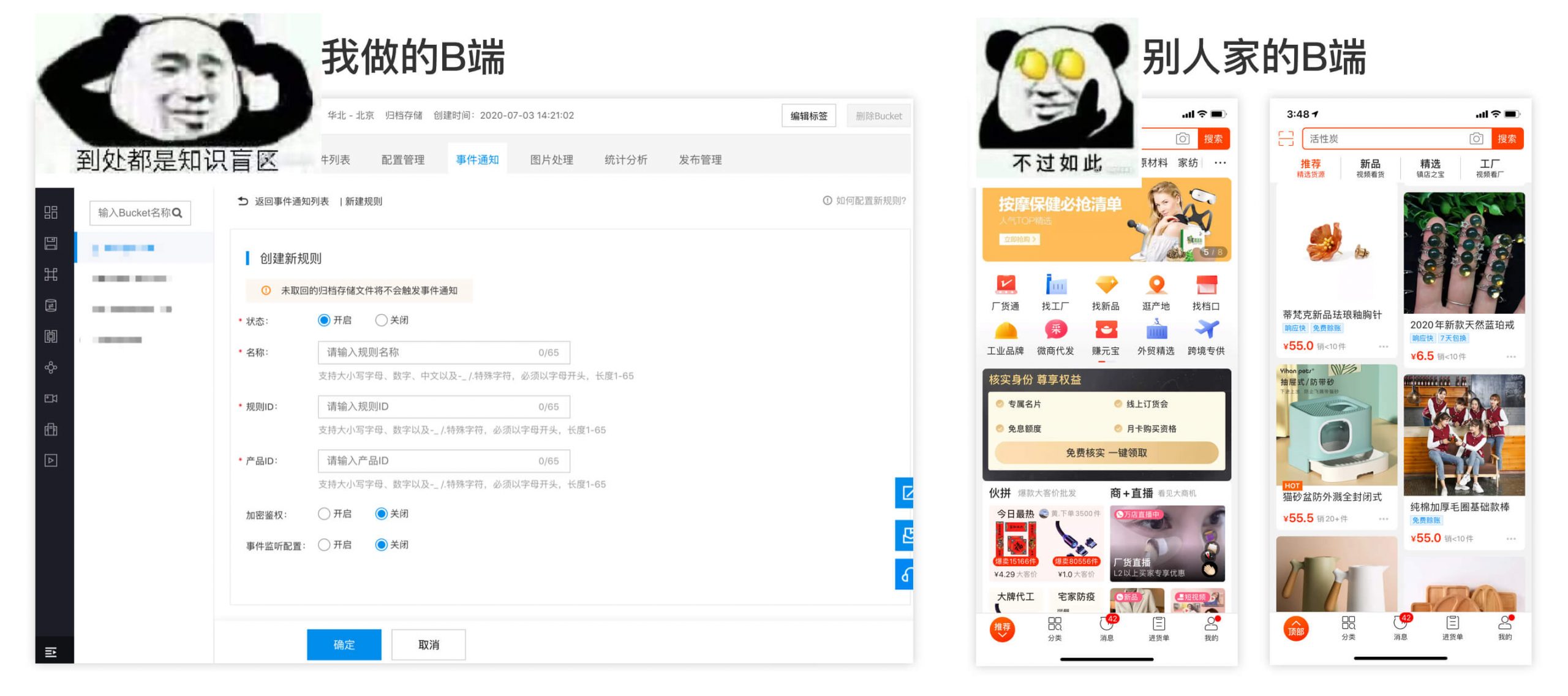The height and width of the screenshot is (696, 1568).
Task: Tap 搜索 button in right phone
Action: (1507, 138)
